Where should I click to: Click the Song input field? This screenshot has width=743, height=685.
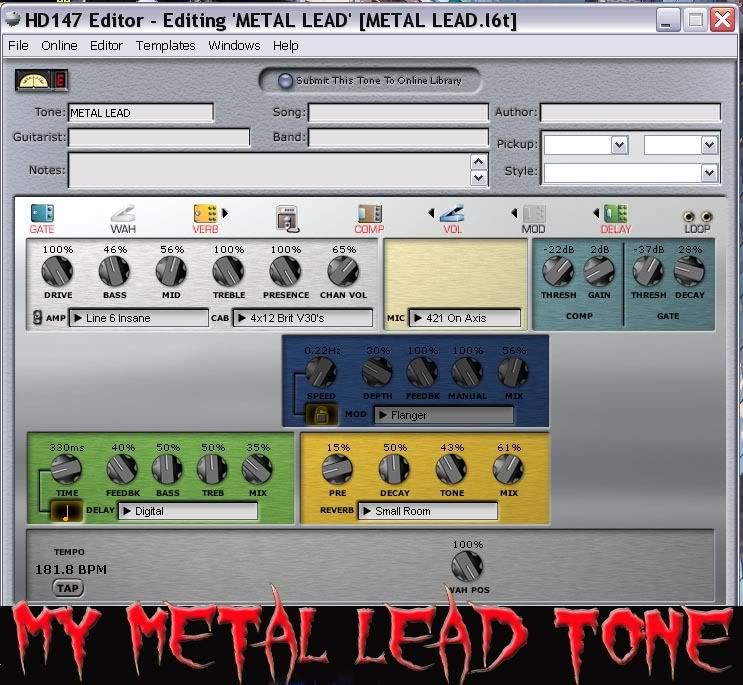click(398, 113)
